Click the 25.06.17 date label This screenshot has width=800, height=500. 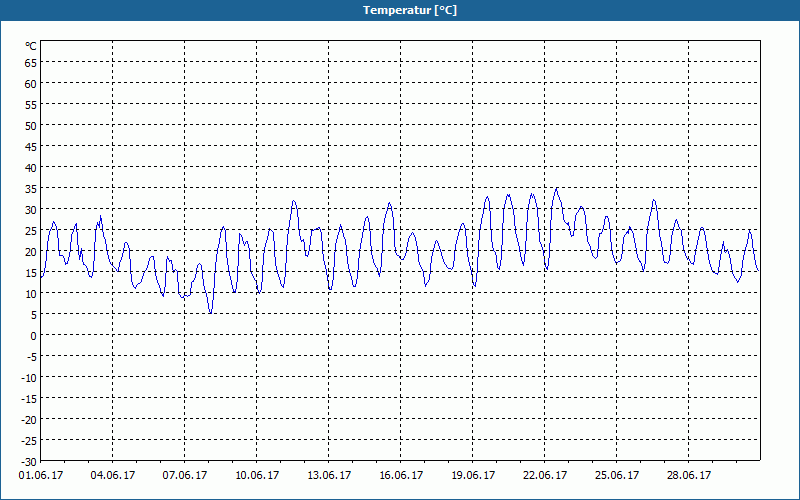tap(617, 476)
